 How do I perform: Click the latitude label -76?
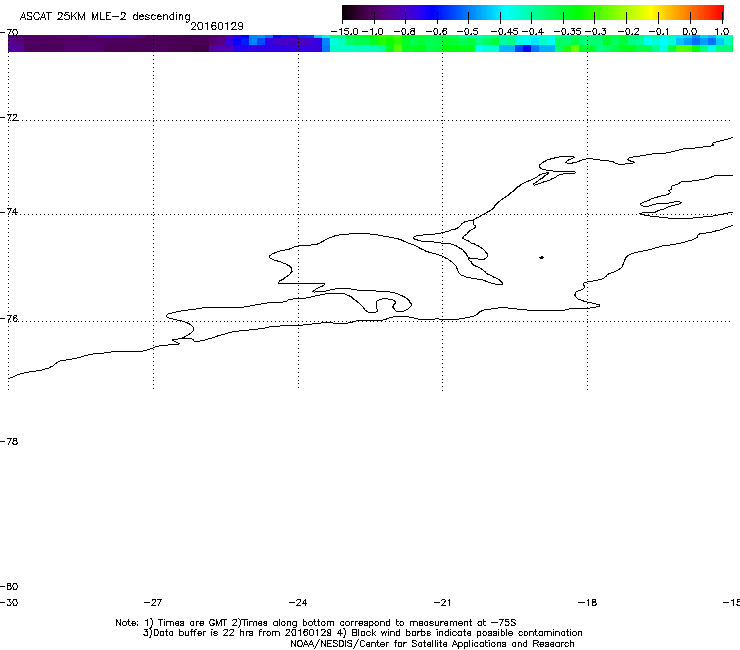click(x=9, y=319)
